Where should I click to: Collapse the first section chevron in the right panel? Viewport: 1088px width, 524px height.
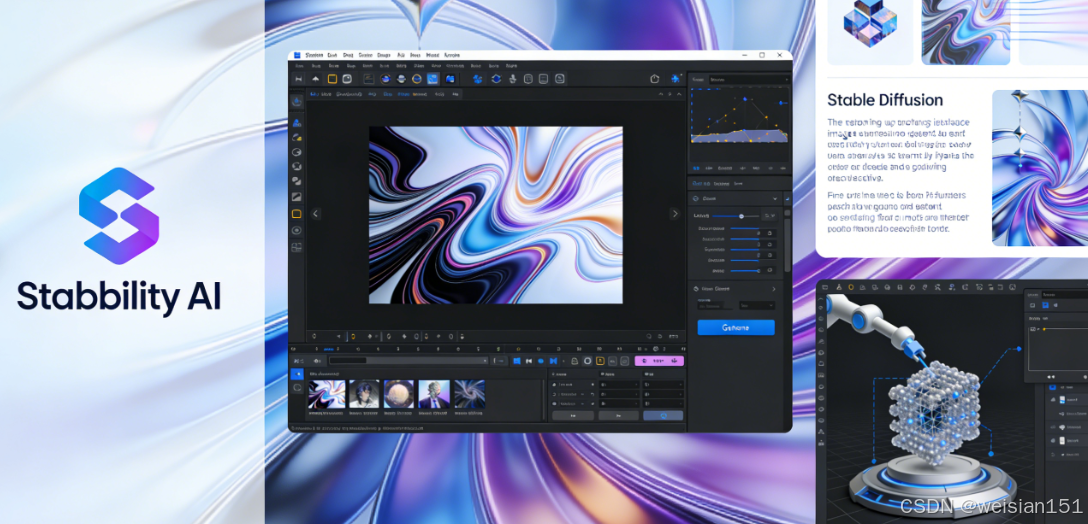click(x=775, y=198)
